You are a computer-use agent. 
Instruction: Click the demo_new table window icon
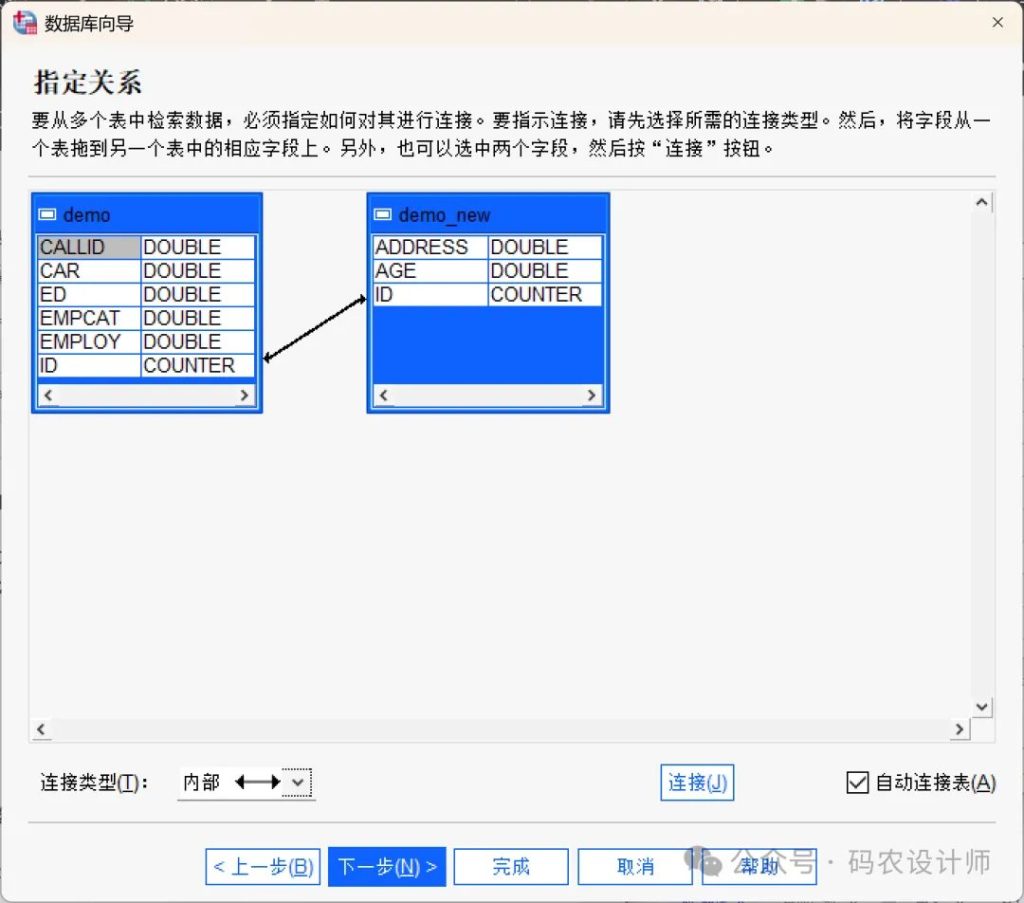pyautogui.click(x=382, y=215)
